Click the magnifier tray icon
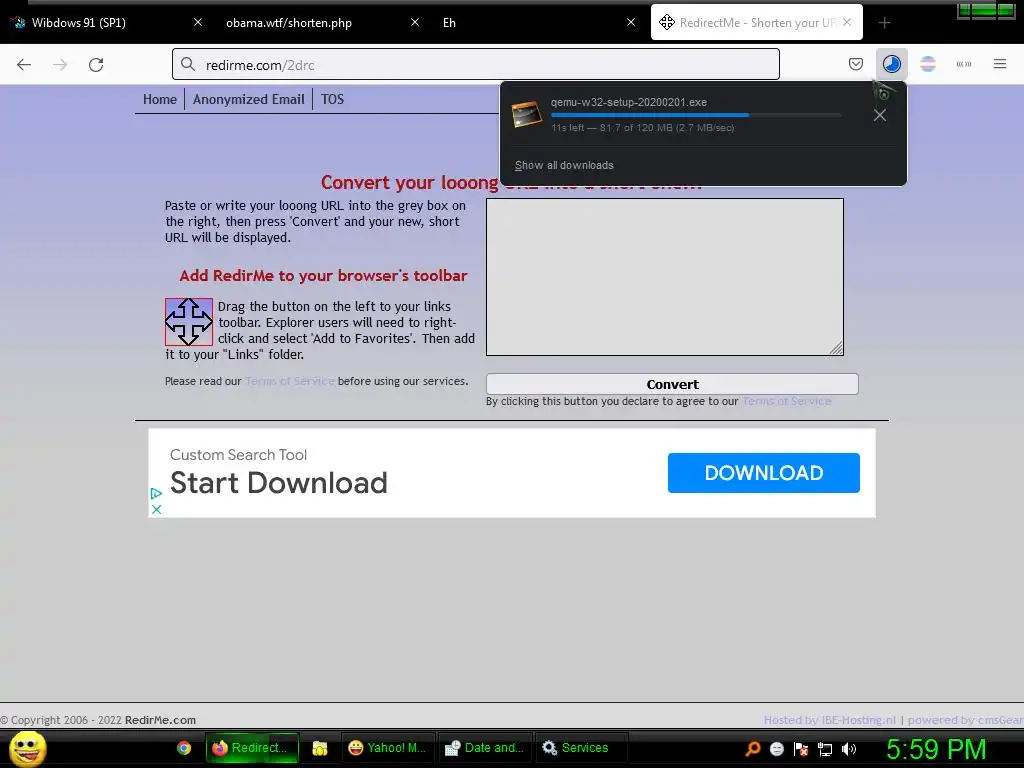 [753, 749]
